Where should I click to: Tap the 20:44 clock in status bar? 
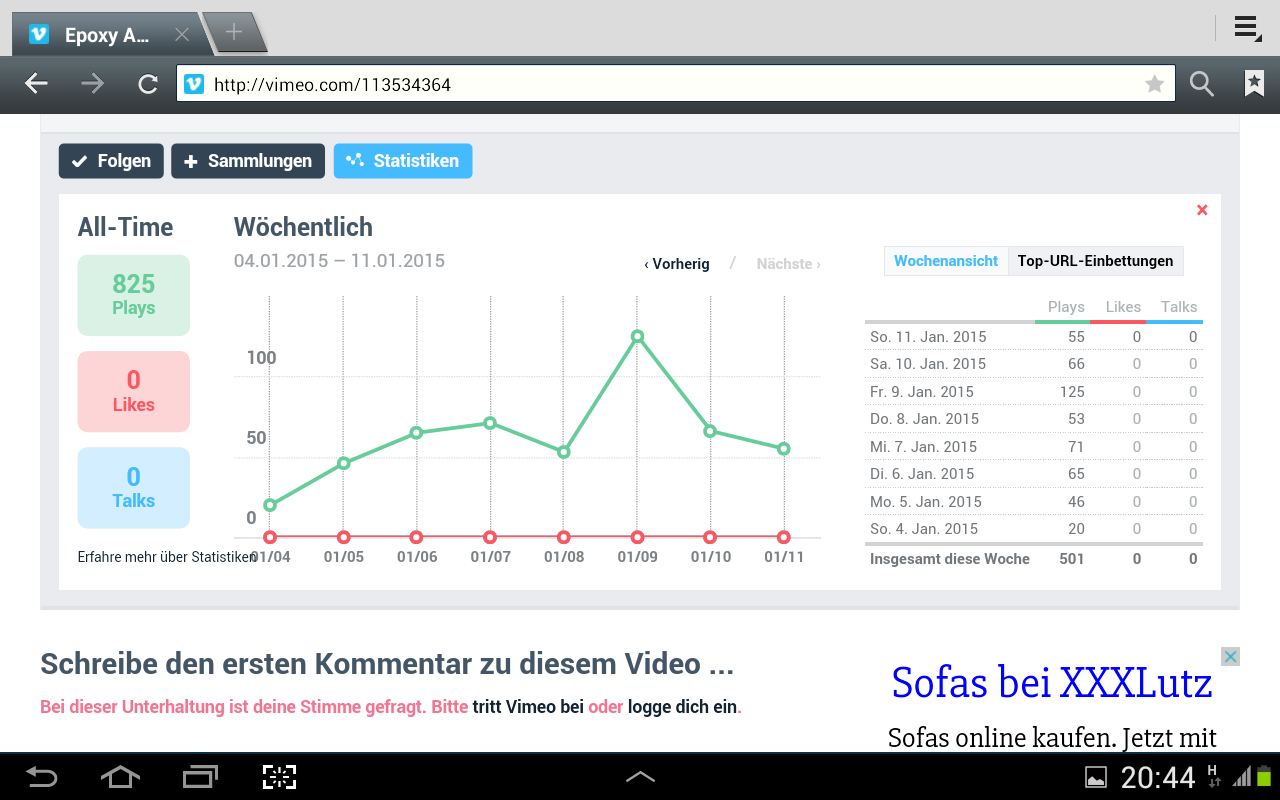click(1158, 777)
